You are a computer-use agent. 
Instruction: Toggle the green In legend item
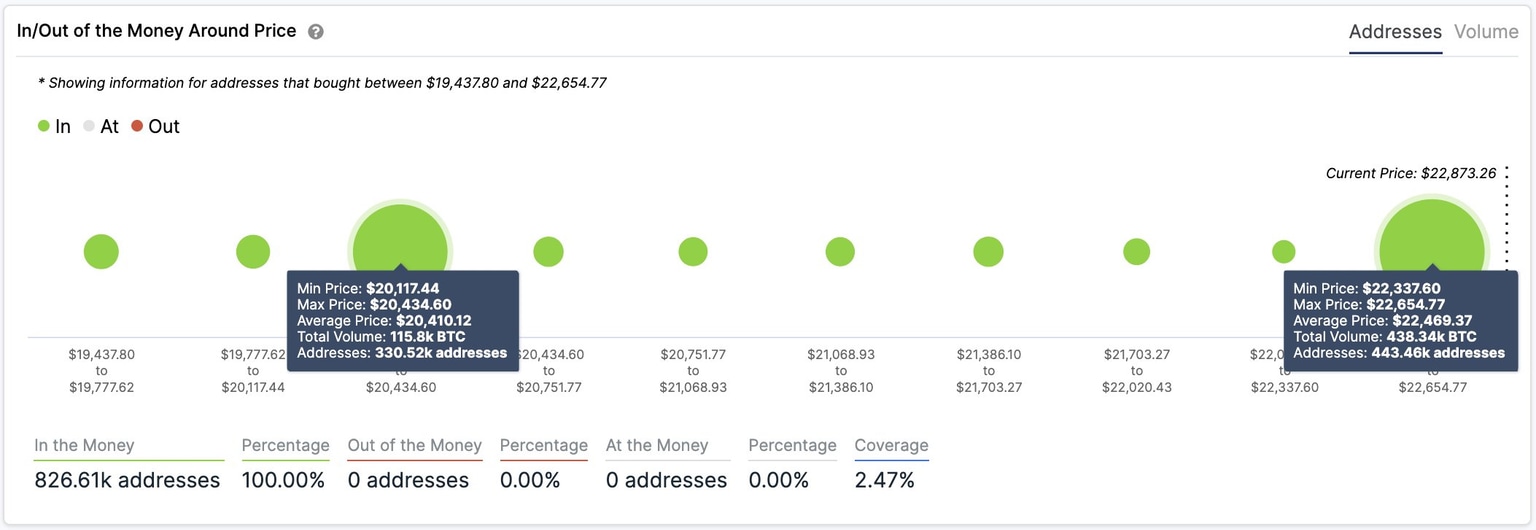54,127
